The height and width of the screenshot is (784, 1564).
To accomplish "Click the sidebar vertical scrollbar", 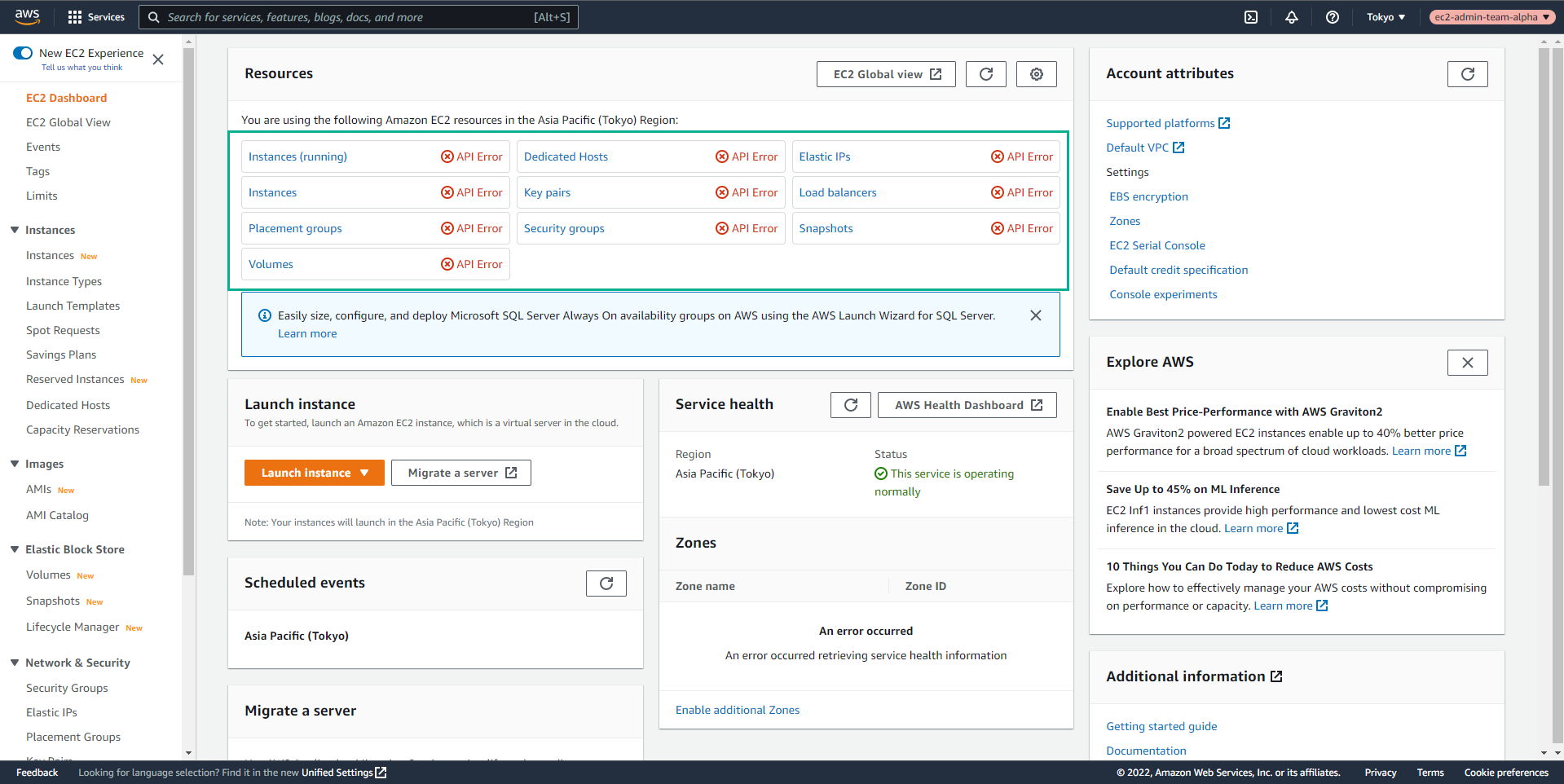I will tap(189, 310).
